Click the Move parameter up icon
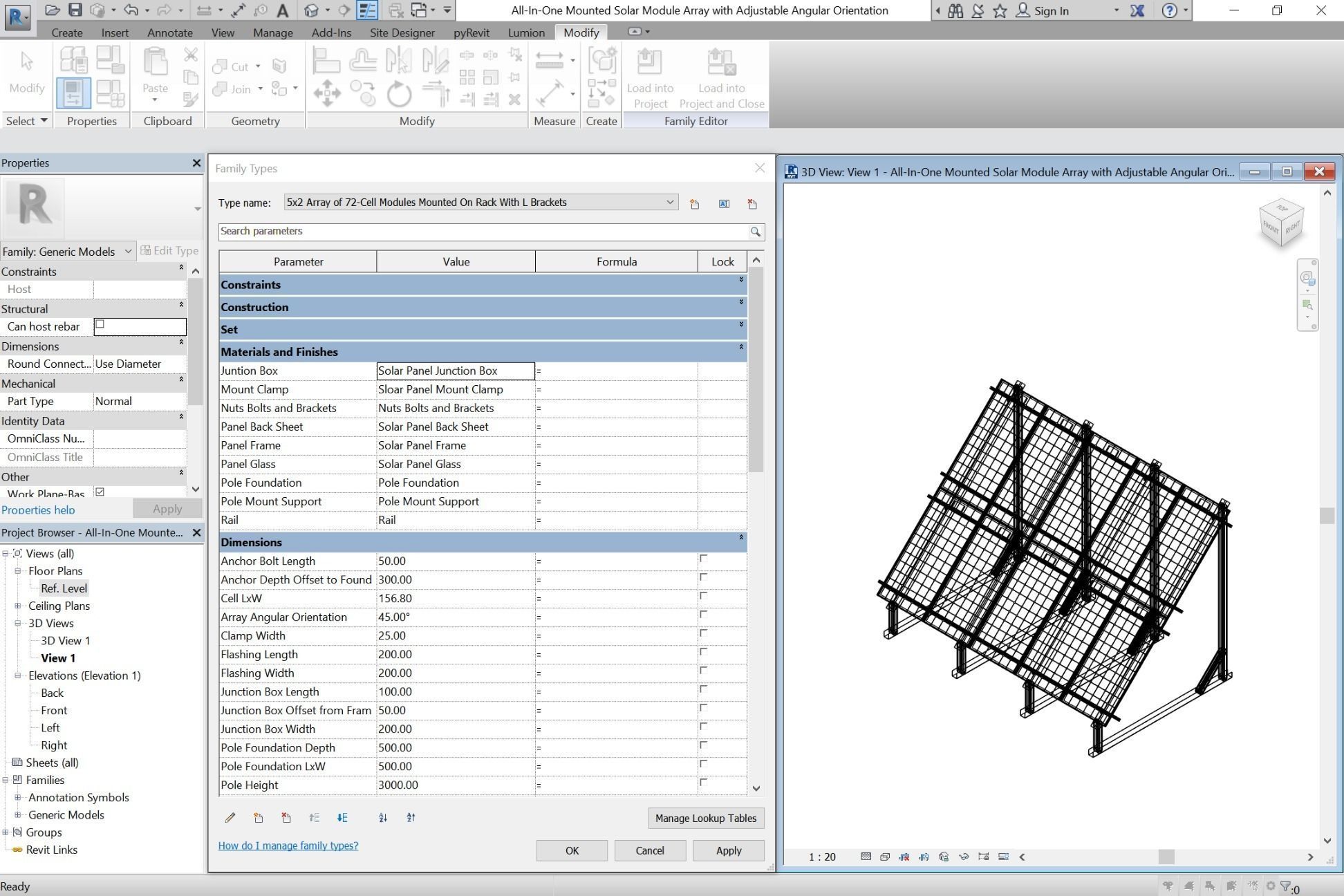1344x896 pixels. click(x=315, y=818)
